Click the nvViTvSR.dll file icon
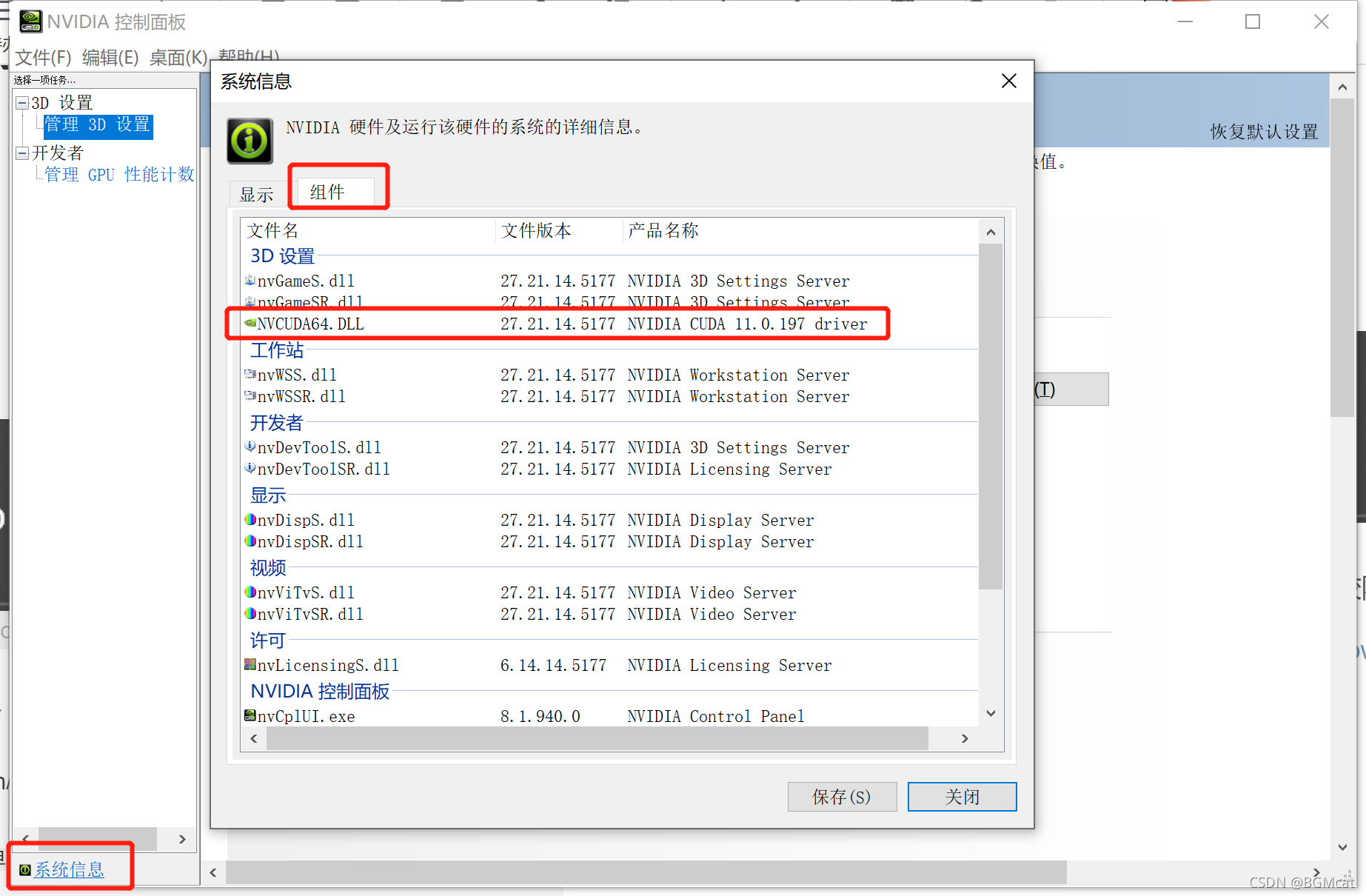Screen dimensions: 1366x896 250,613
